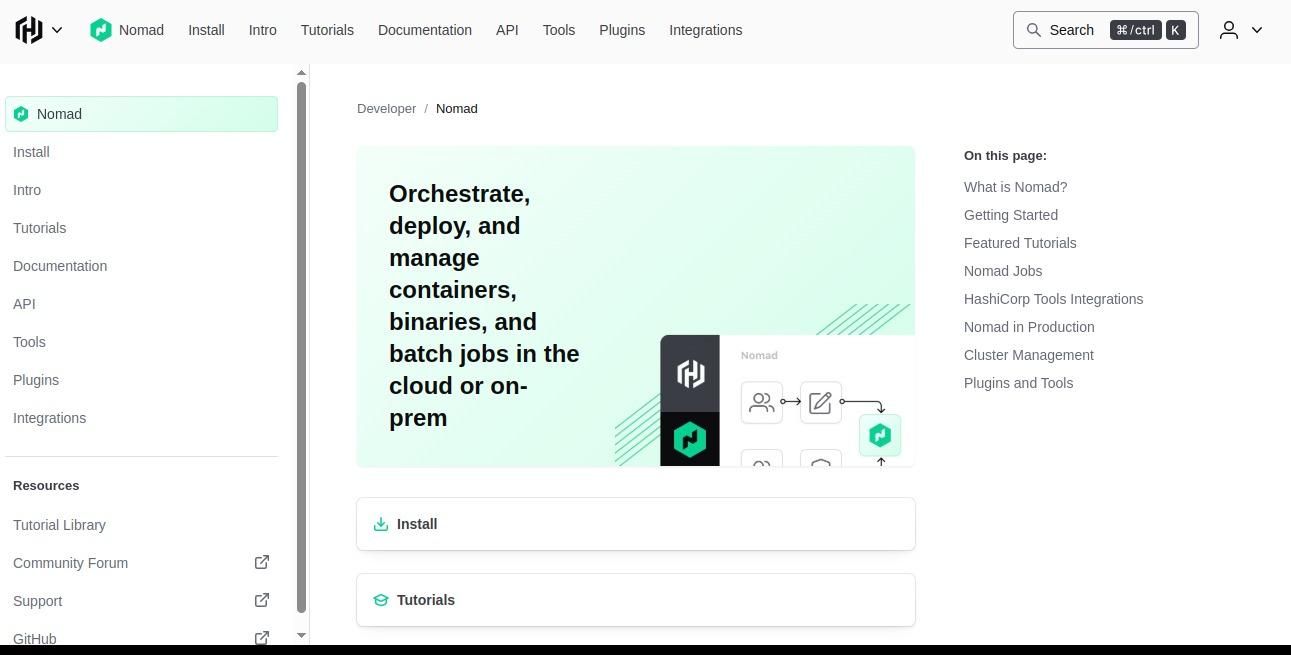Jump to Nomad in Production section
Image resolution: width=1291 pixels, height=655 pixels.
pos(1029,327)
